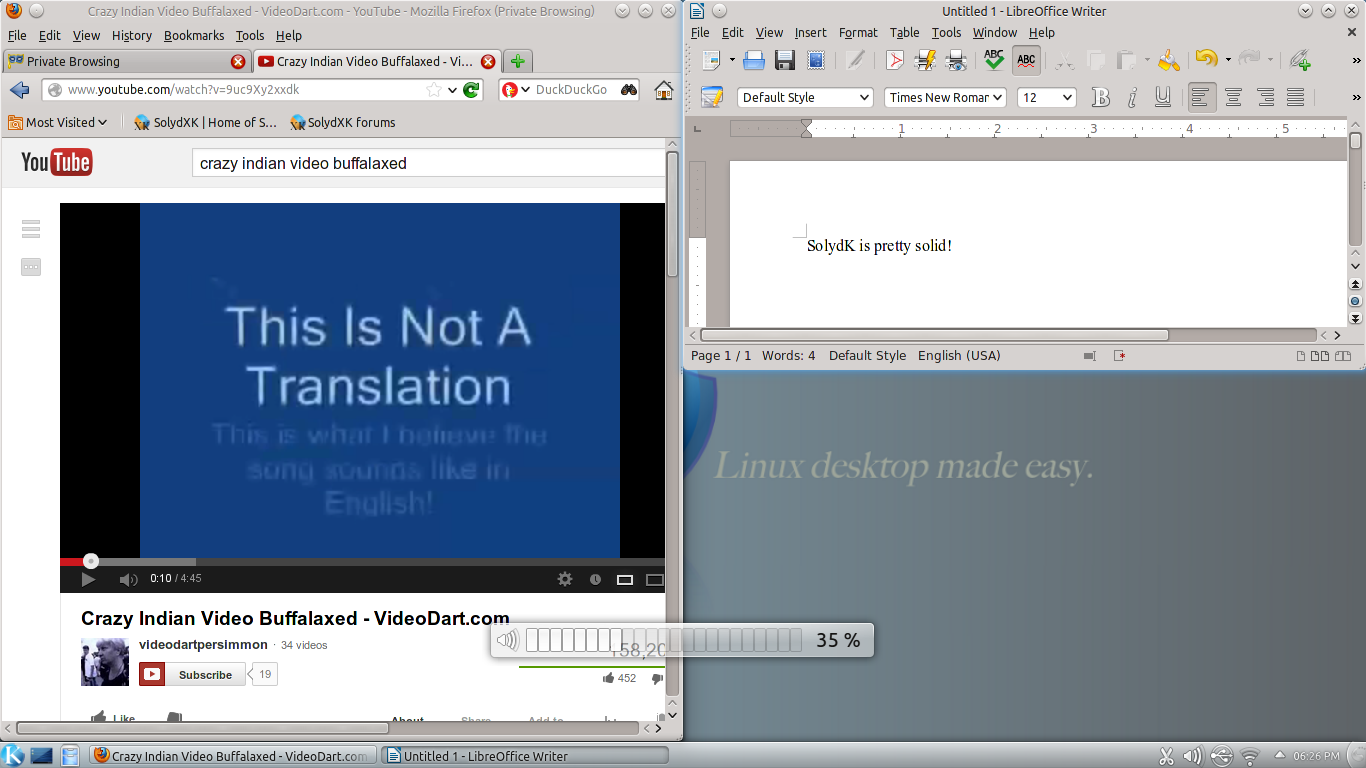
Task: Click the YouTube video progress bar
Action: point(362,561)
